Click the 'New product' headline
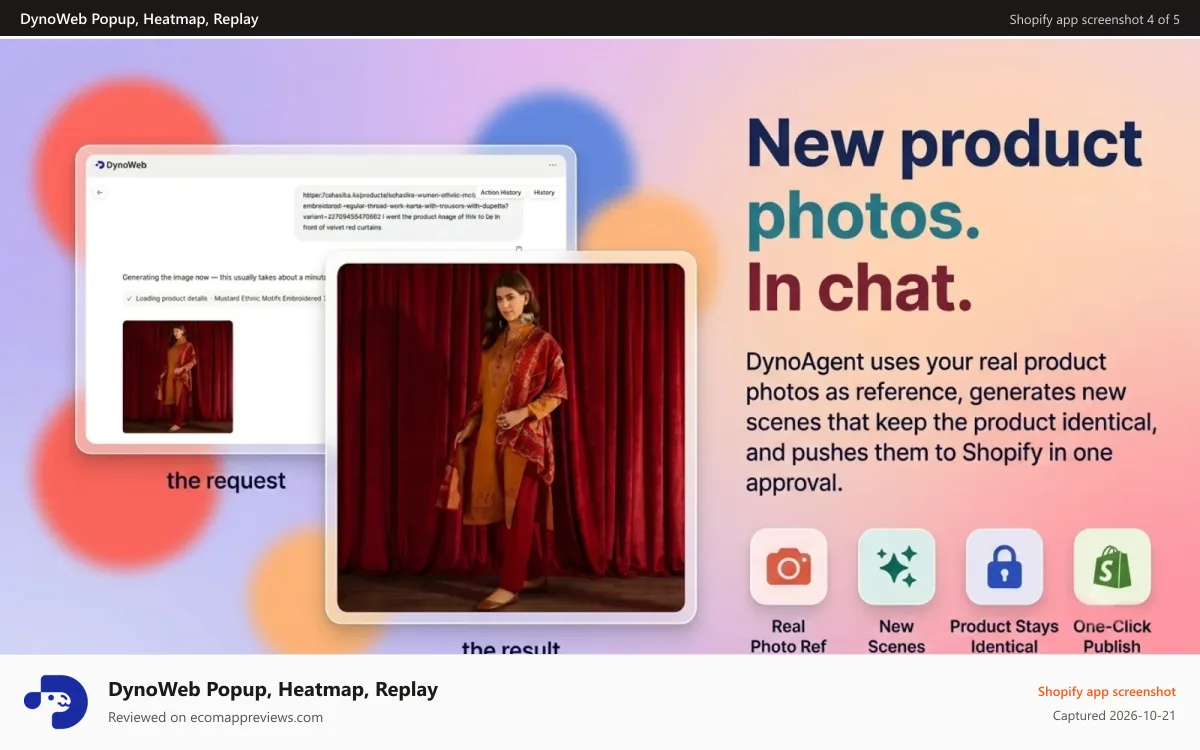The image size is (1200, 750). (945, 144)
